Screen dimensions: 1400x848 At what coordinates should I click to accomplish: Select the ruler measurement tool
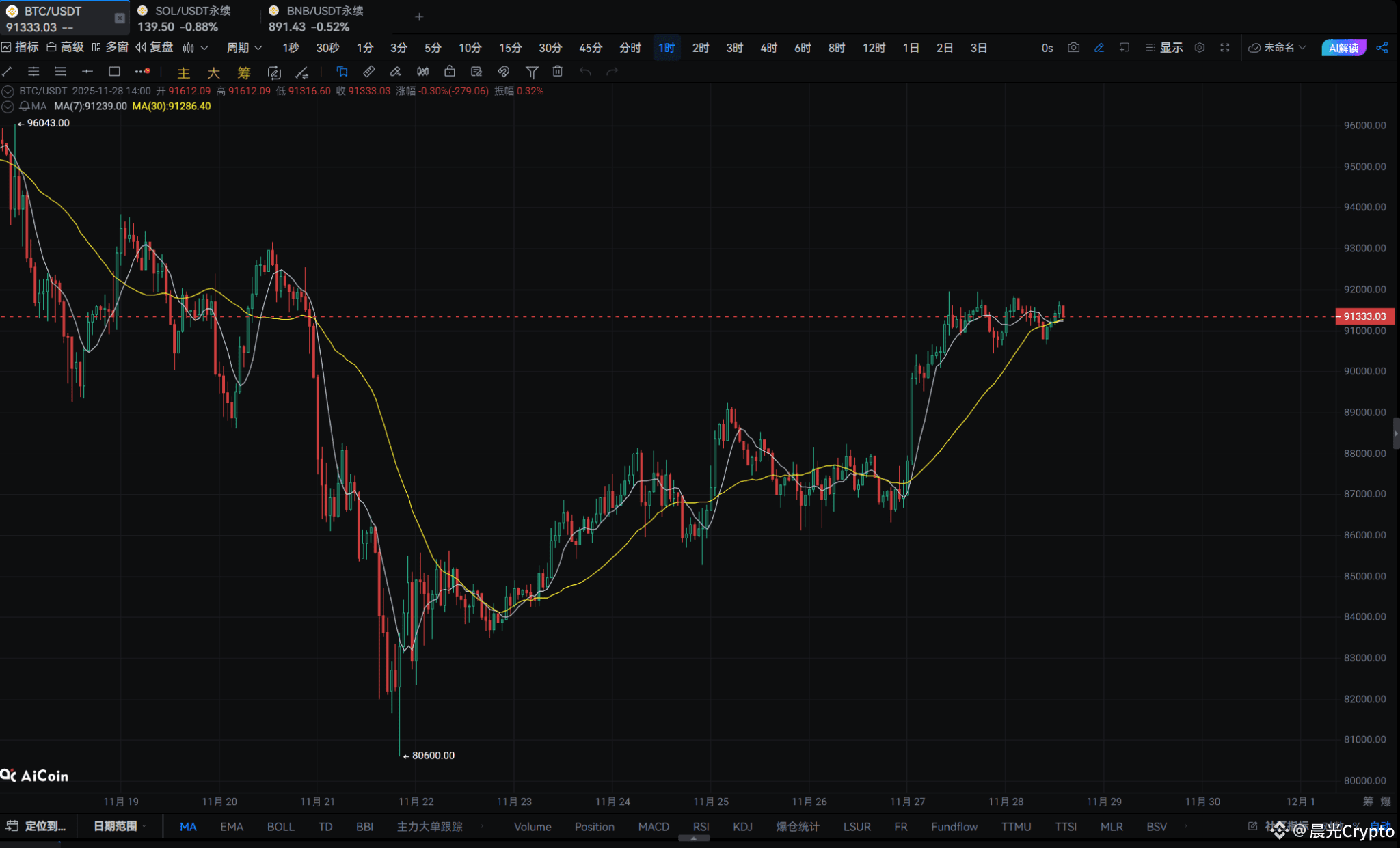(x=368, y=72)
